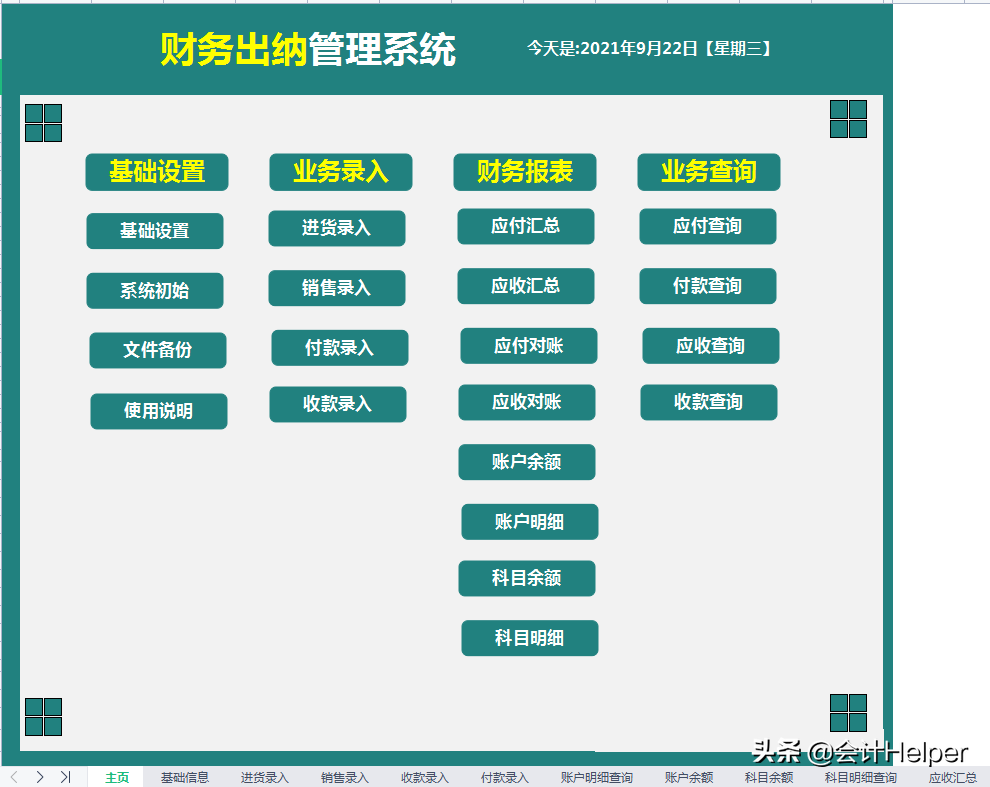Open the 使用说明 page
The width and height of the screenshot is (990, 787).
point(158,411)
